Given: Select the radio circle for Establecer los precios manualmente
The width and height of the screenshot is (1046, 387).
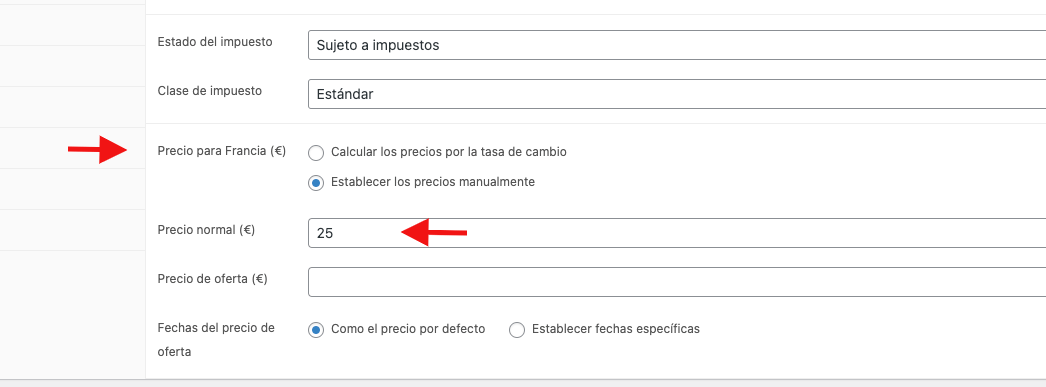Looking at the screenshot, I should [x=316, y=183].
